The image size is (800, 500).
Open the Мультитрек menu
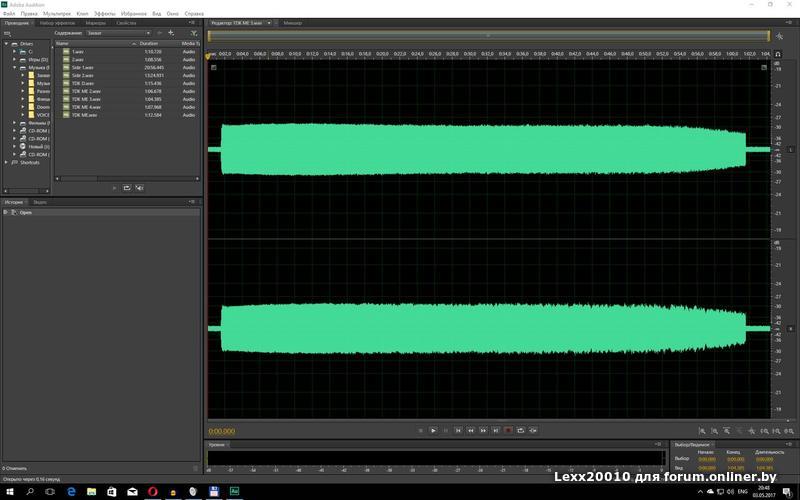(55, 14)
